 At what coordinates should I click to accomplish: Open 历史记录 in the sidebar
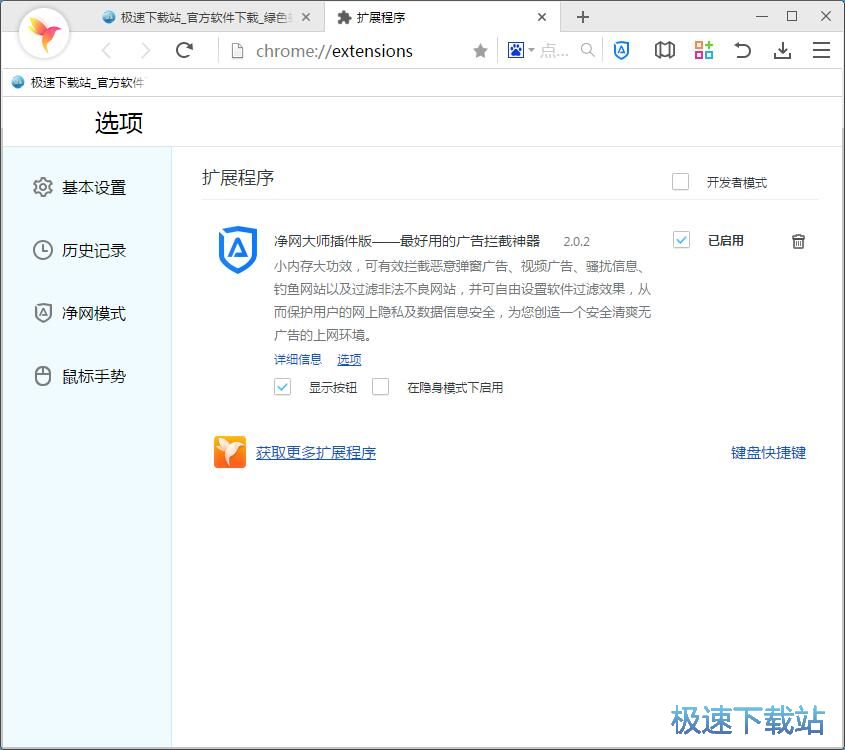93,251
